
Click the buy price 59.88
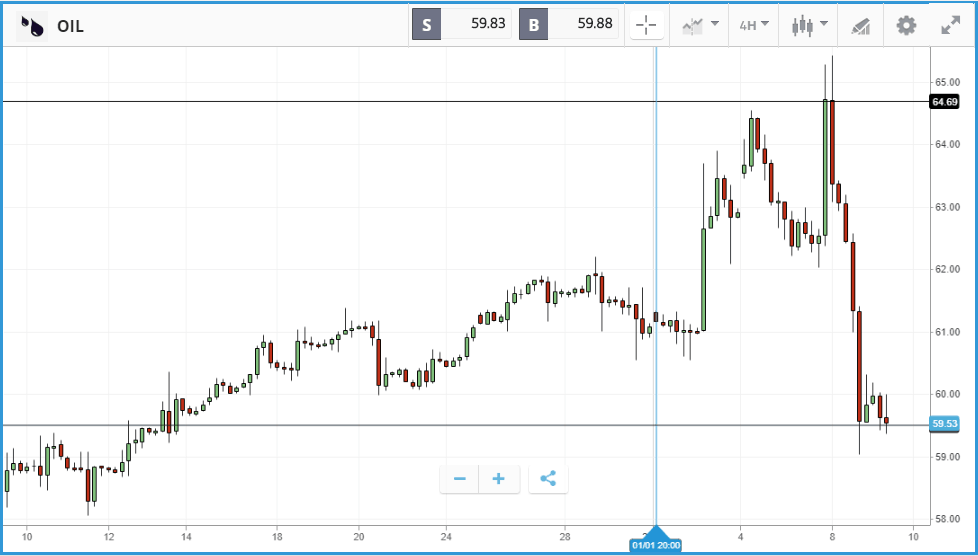point(595,24)
